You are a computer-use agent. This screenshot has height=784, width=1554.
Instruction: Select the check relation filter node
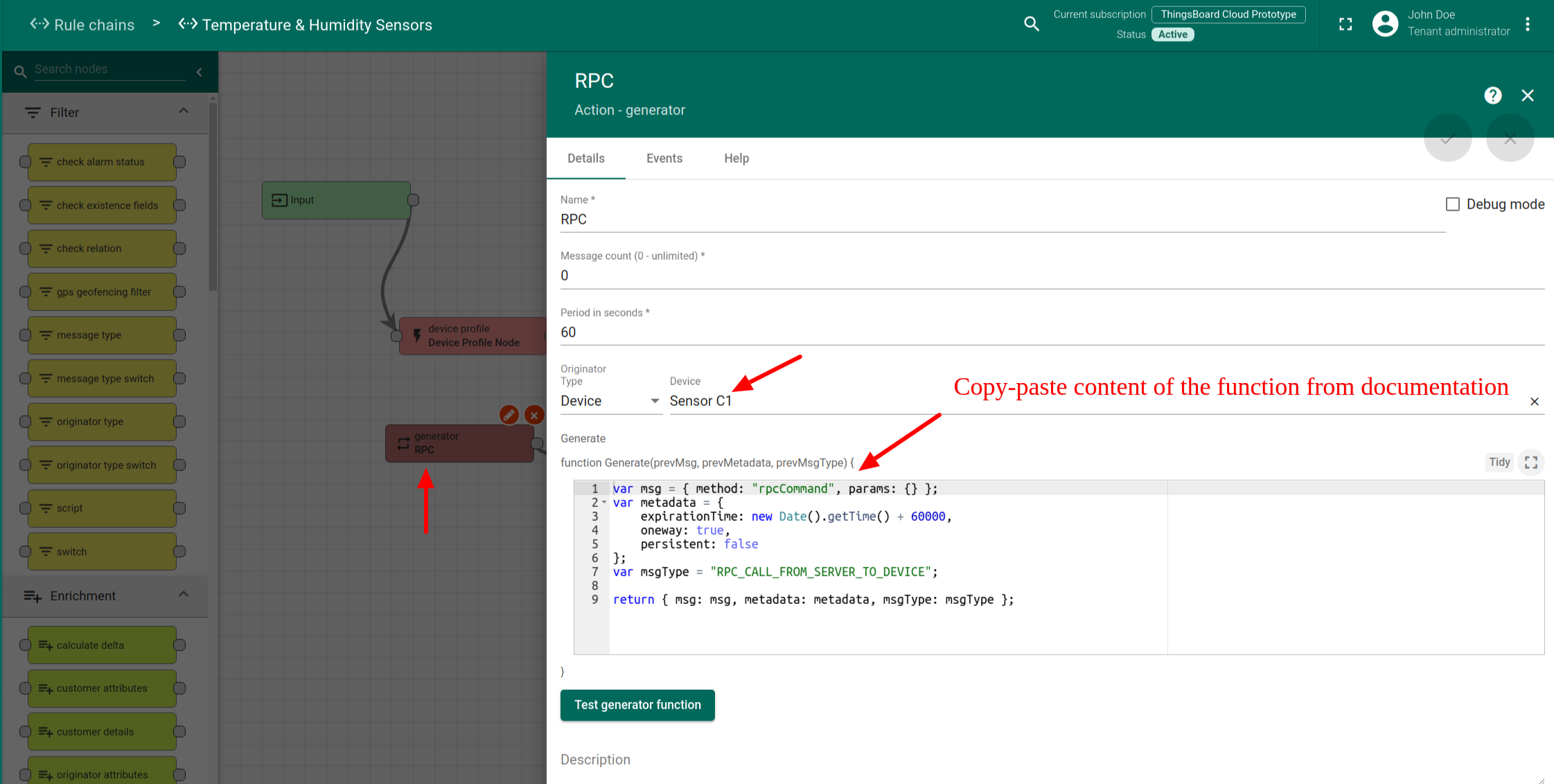click(102, 249)
